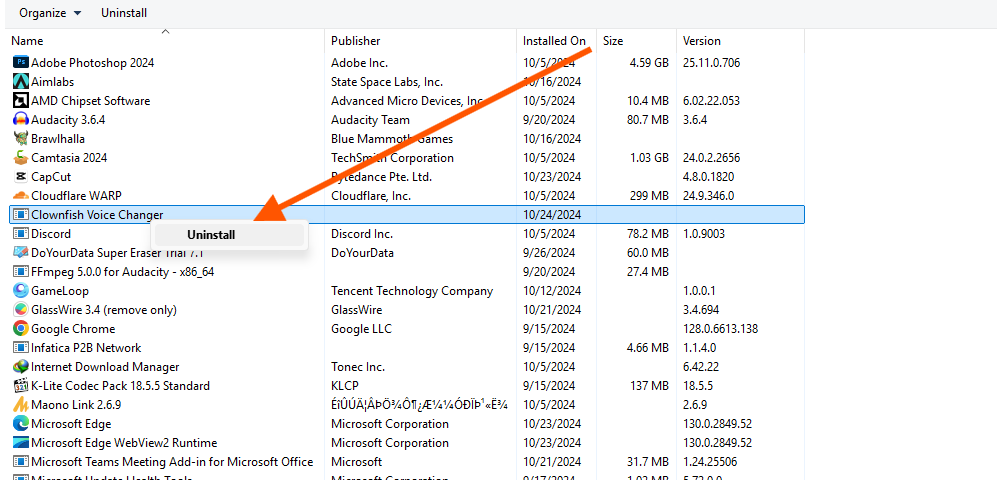The height and width of the screenshot is (480, 997).
Task: Click the Adobe Photoshop 2024 icon
Action: tap(21, 62)
